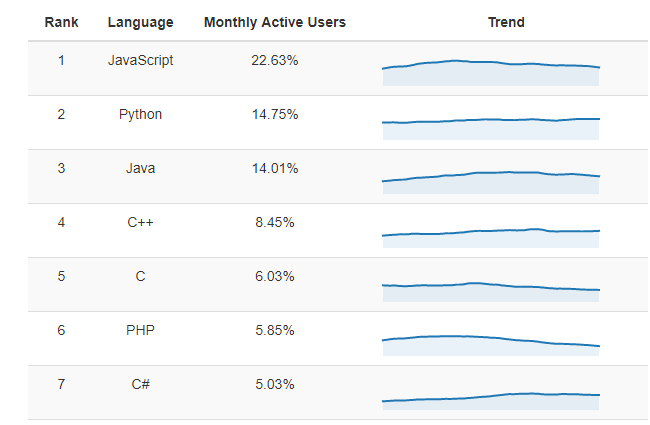Screen dimensions: 650x425
Task: Click the C# trend sparkline chart
Action: pyautogui.click(x=491, y=401)
